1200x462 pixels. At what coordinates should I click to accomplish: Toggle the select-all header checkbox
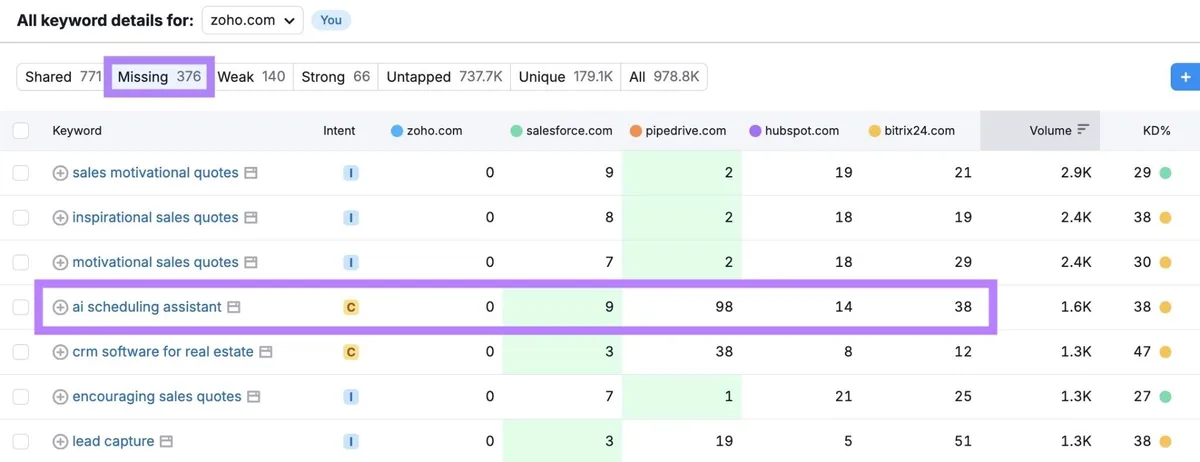[21, 130]
